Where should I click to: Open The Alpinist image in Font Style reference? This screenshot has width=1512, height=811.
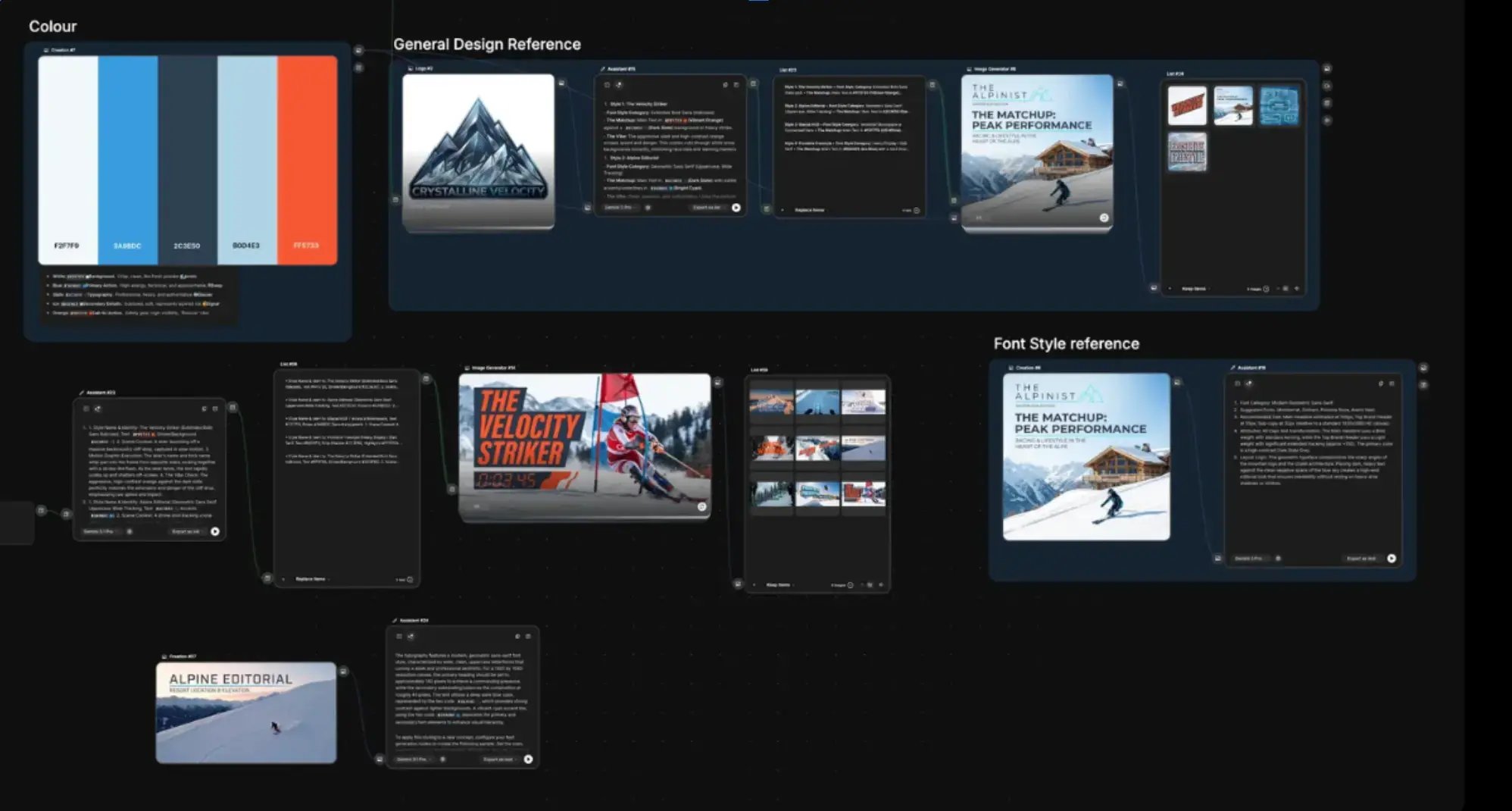pos(1086,456)
